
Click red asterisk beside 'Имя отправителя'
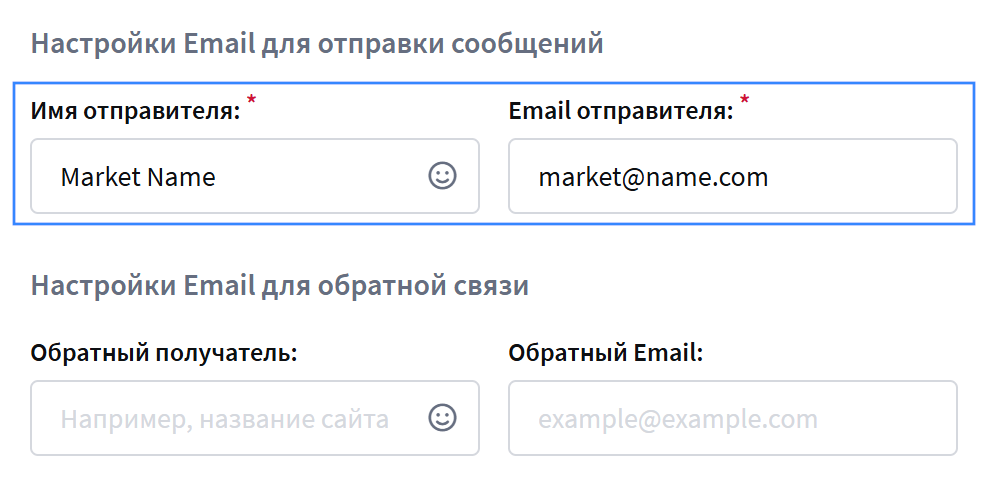[x=252, y=100]
